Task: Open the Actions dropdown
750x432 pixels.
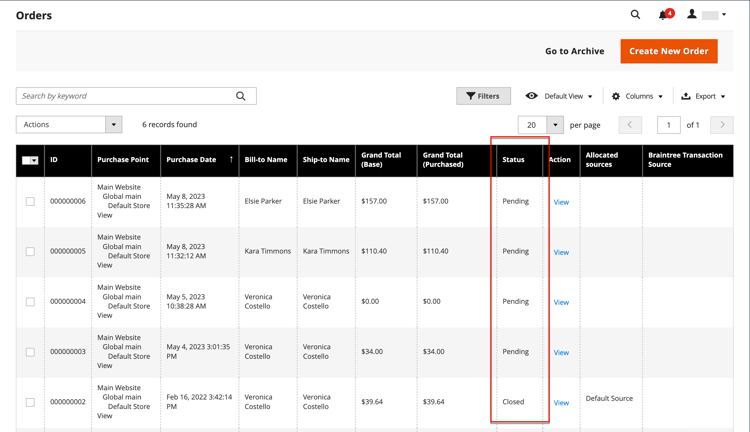Action: [x=69, y=124]
